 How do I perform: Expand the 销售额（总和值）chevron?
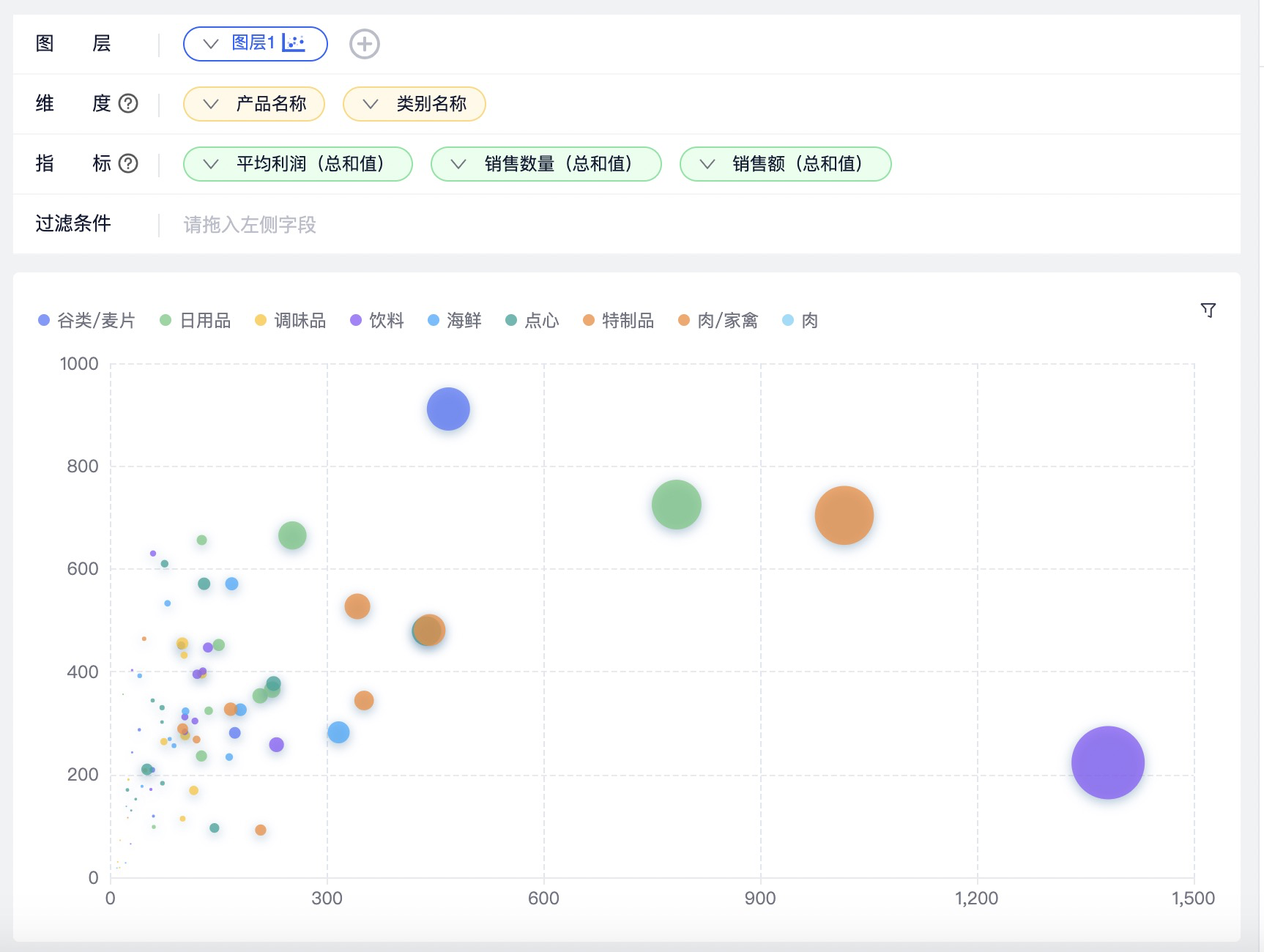tap(707, 164)
